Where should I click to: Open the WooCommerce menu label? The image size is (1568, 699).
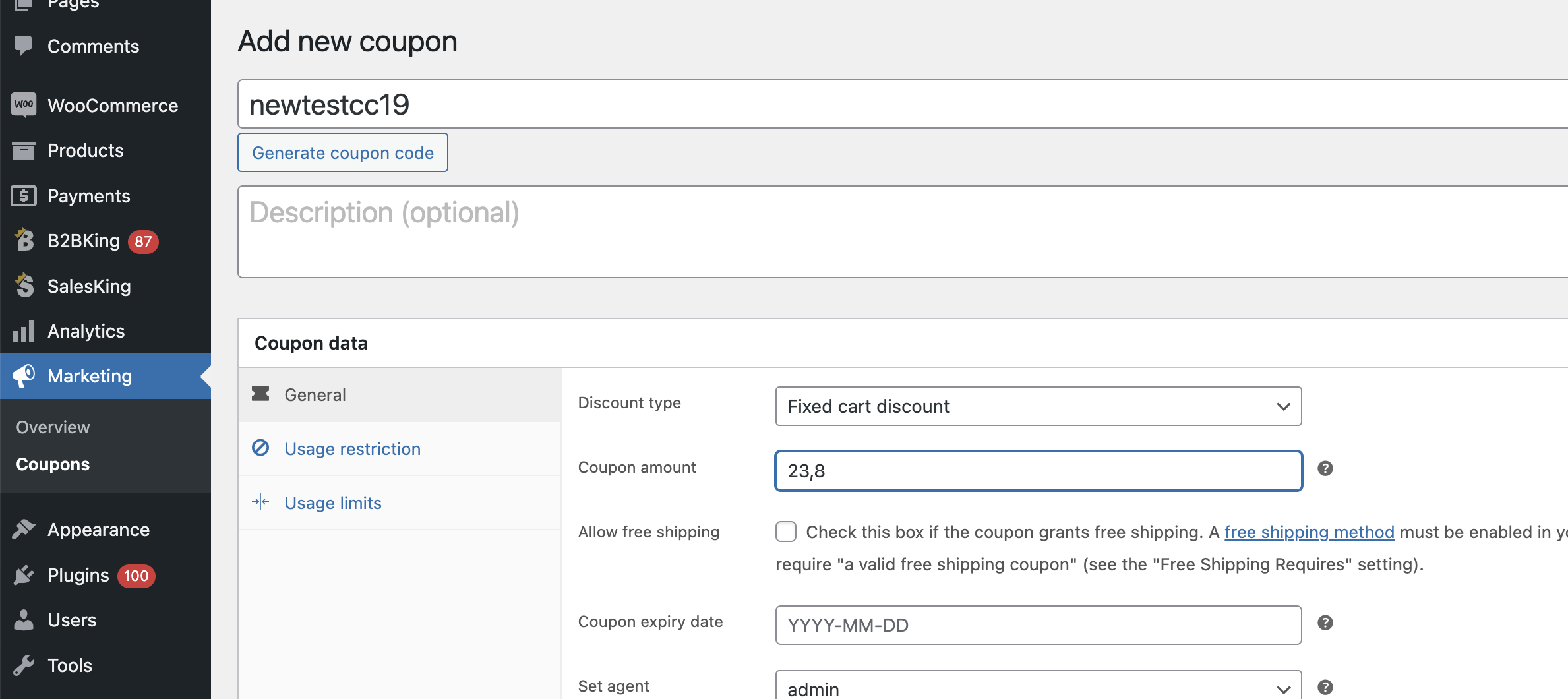point(113,106)
